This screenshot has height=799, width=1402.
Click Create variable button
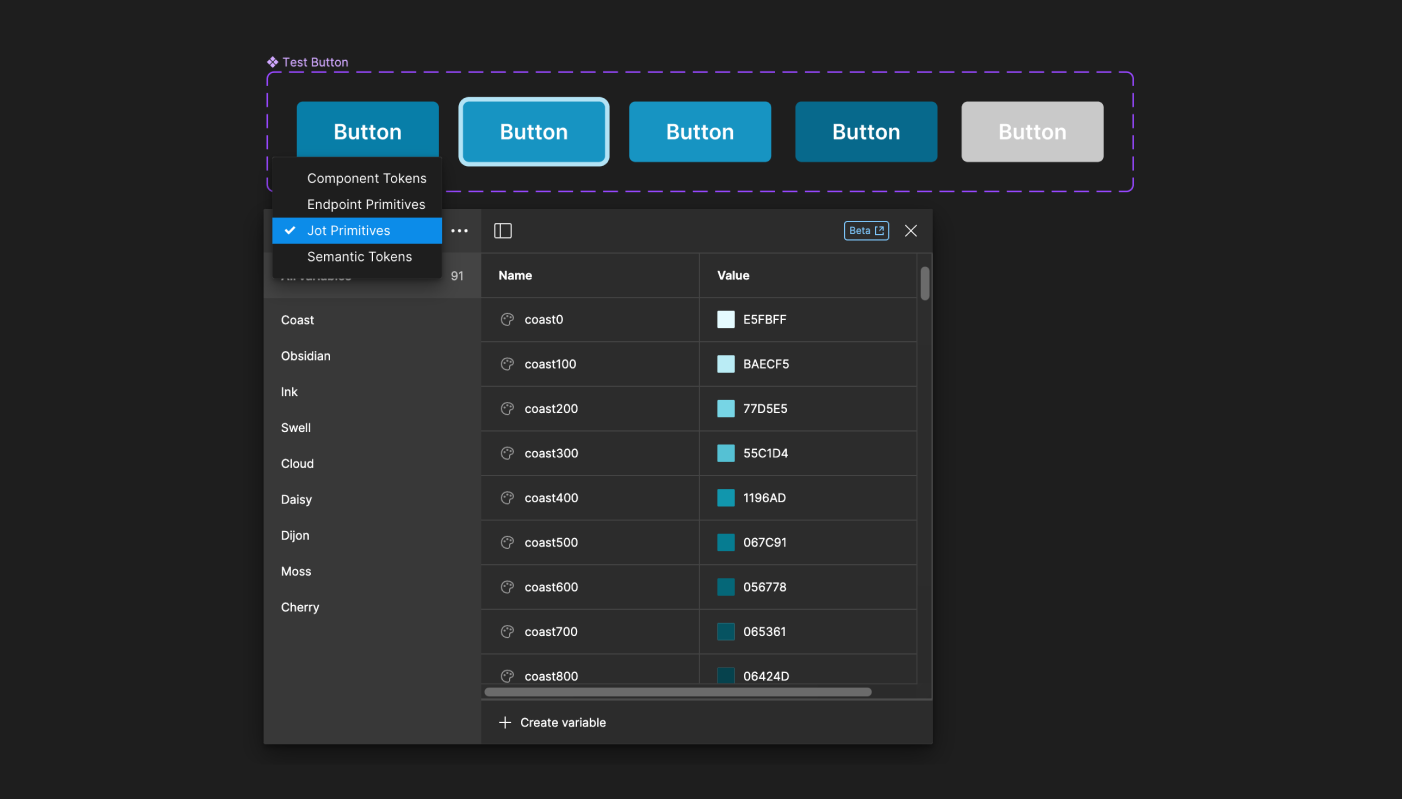552,722
